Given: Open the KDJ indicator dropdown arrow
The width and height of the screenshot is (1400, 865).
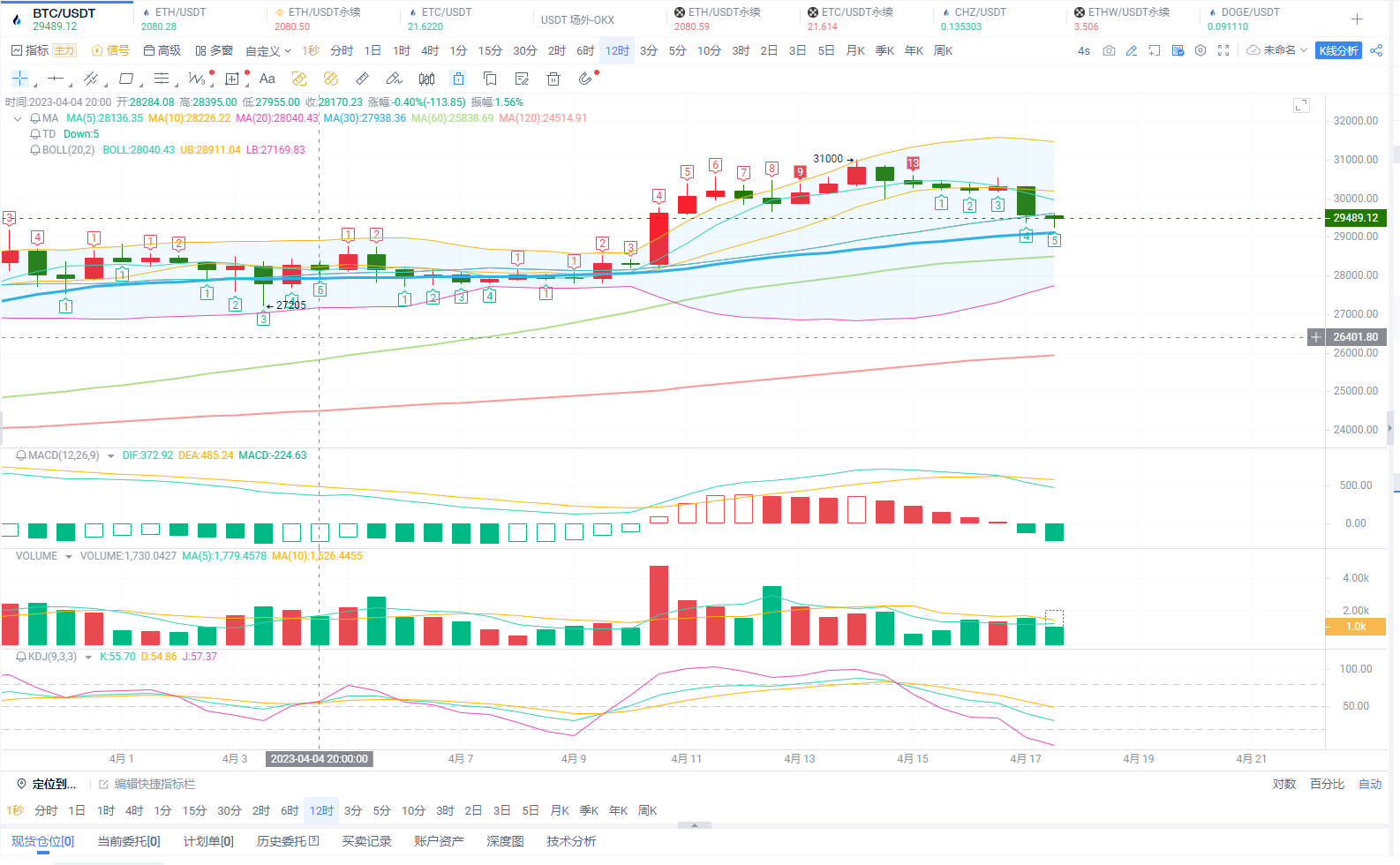Looking at the screenshot, I should 88,658.
